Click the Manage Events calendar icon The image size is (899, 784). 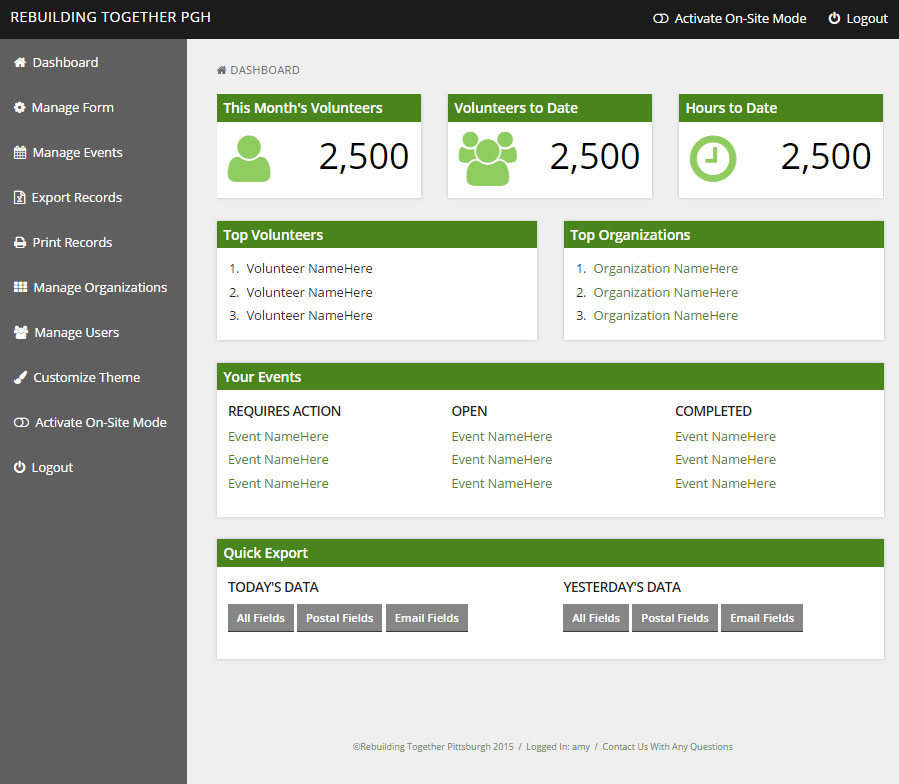20,153
